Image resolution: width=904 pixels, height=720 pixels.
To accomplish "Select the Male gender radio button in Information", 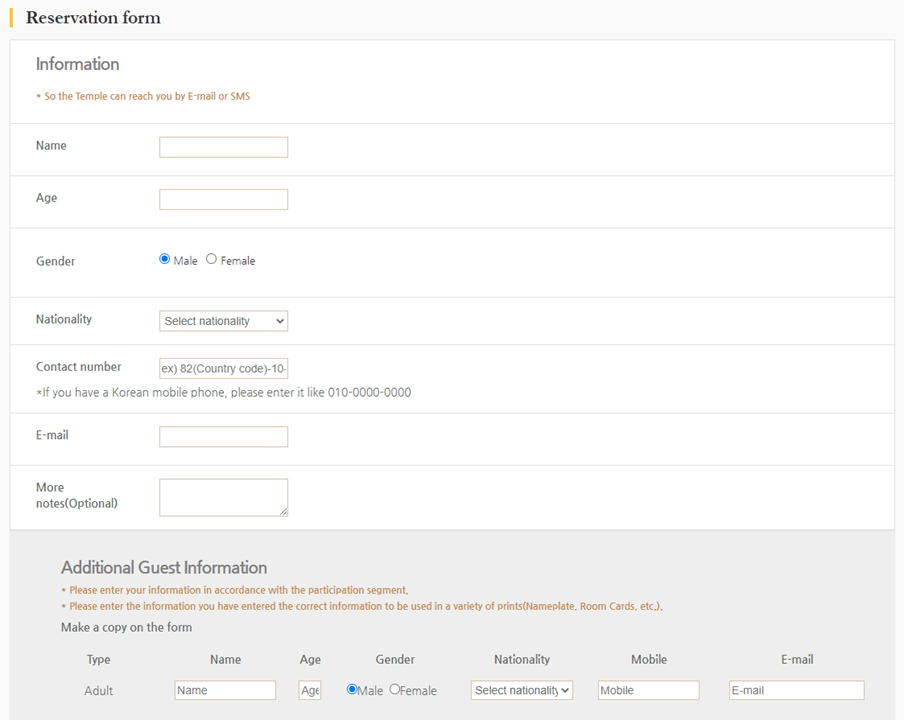I will coord(165,259).
